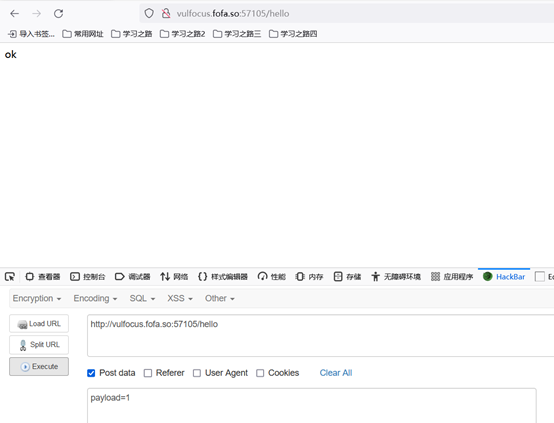Click the Execute button
Viewport: 554px width, 423px height.
click(39, 366)
